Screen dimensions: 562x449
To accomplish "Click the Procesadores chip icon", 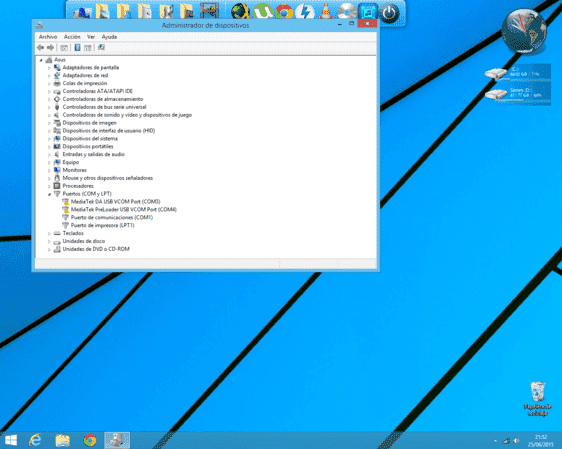I will (x=57, y=186).
